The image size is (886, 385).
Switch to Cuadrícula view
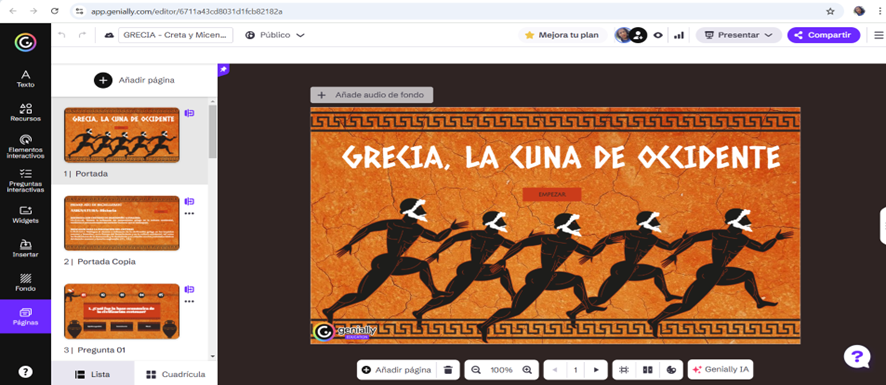pyautogui.click(x=176, y=374)
